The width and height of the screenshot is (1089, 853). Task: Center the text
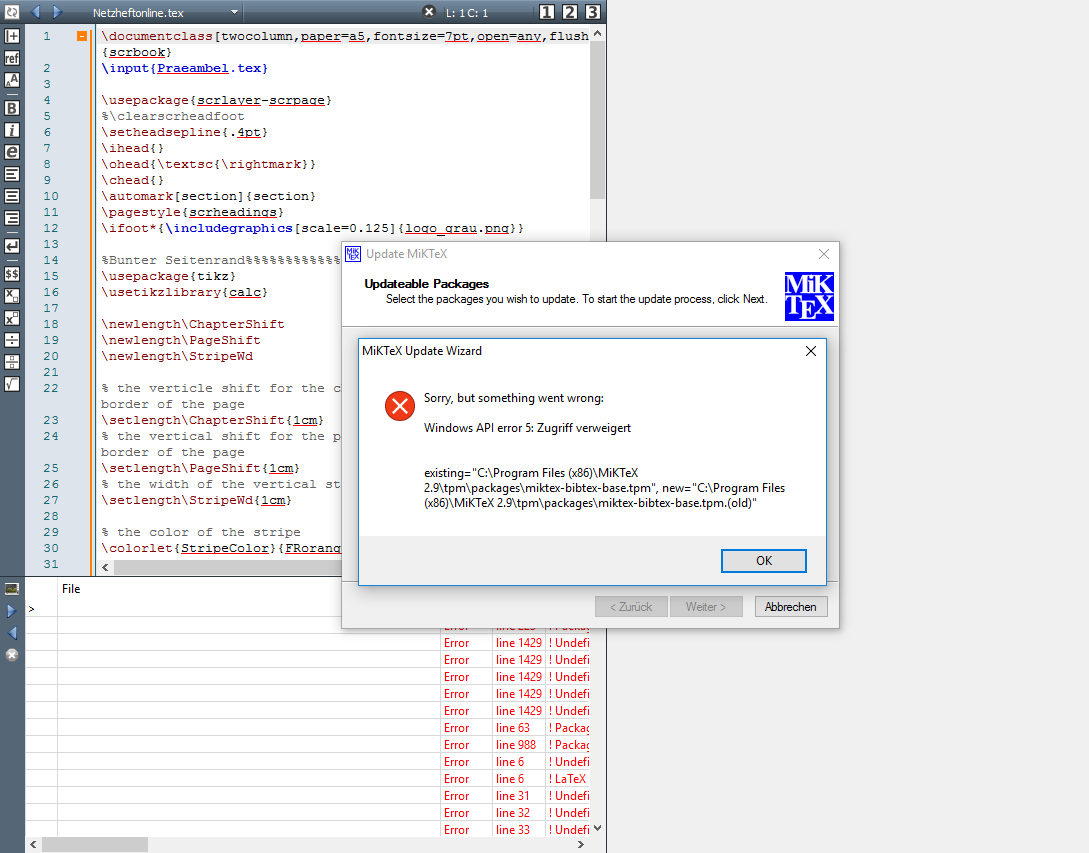12,197
